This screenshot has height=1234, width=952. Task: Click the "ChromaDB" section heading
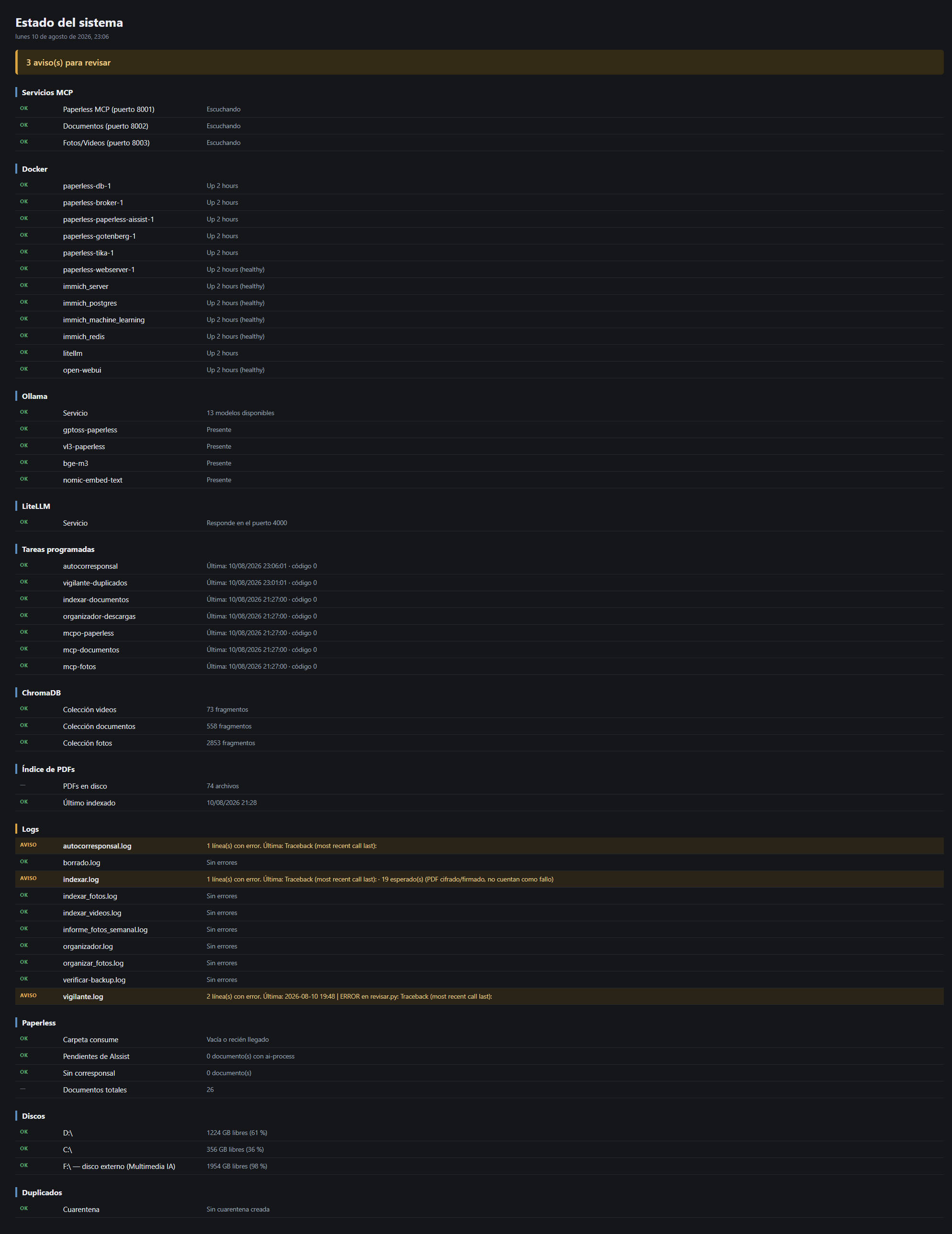[x=41, y=693]
